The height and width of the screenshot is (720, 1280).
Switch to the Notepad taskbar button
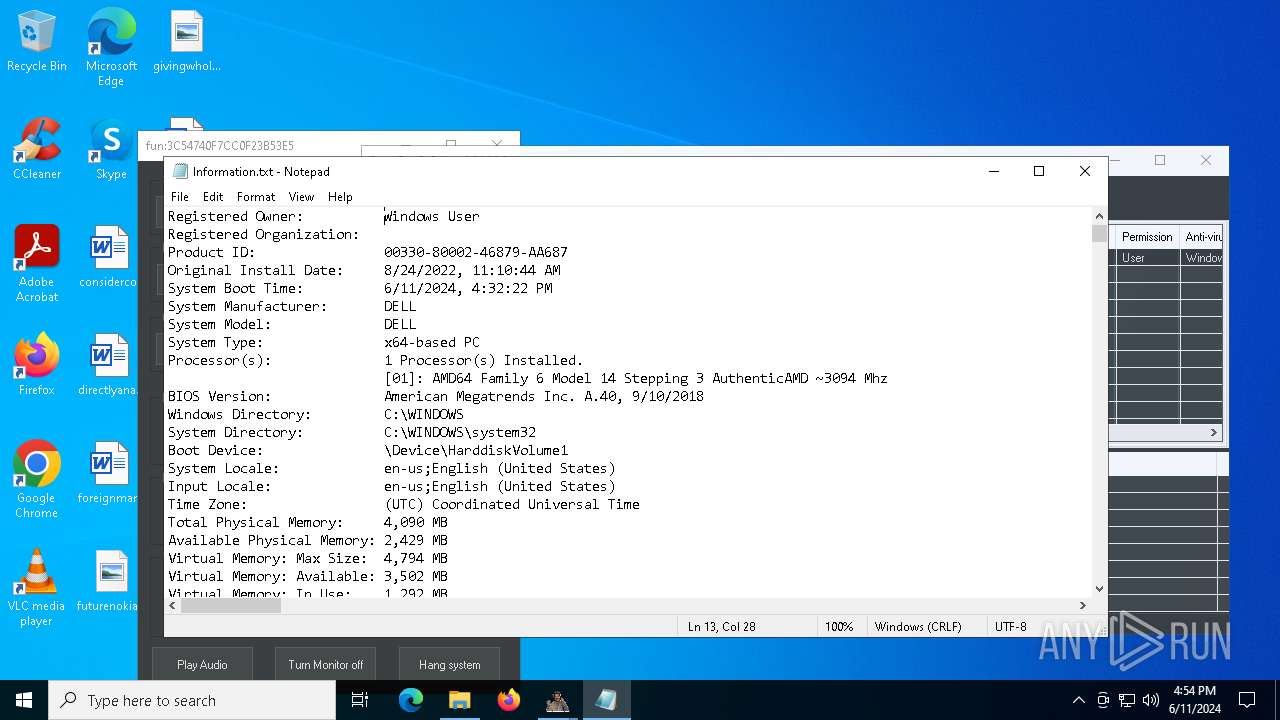click(x=606, y=700)
